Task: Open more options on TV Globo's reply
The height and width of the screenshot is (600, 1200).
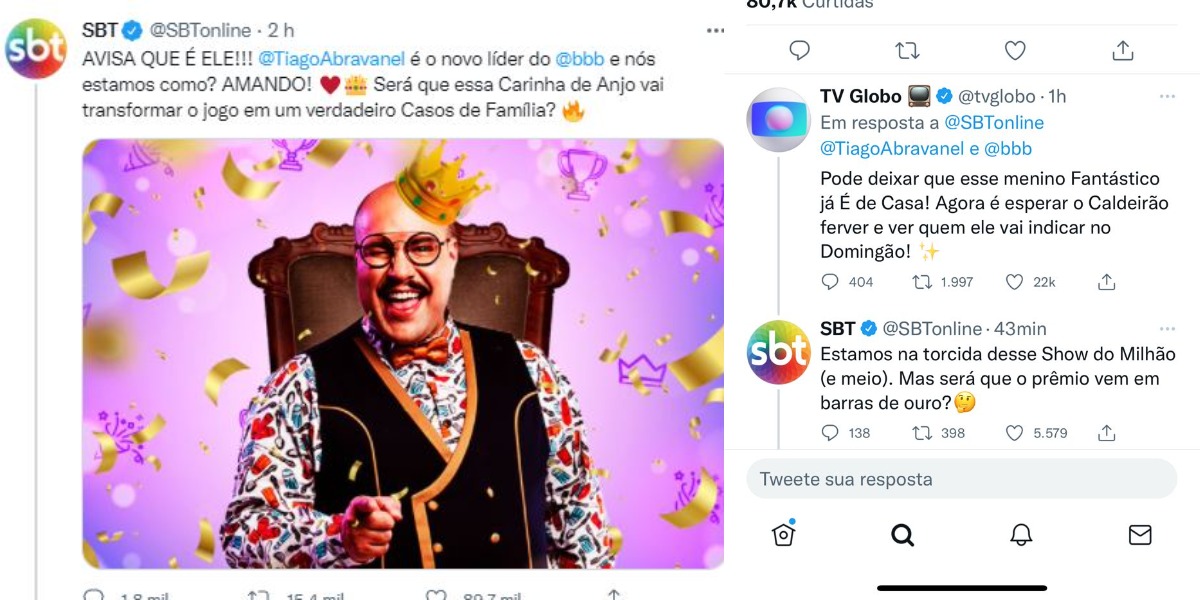Action: 1166,96
